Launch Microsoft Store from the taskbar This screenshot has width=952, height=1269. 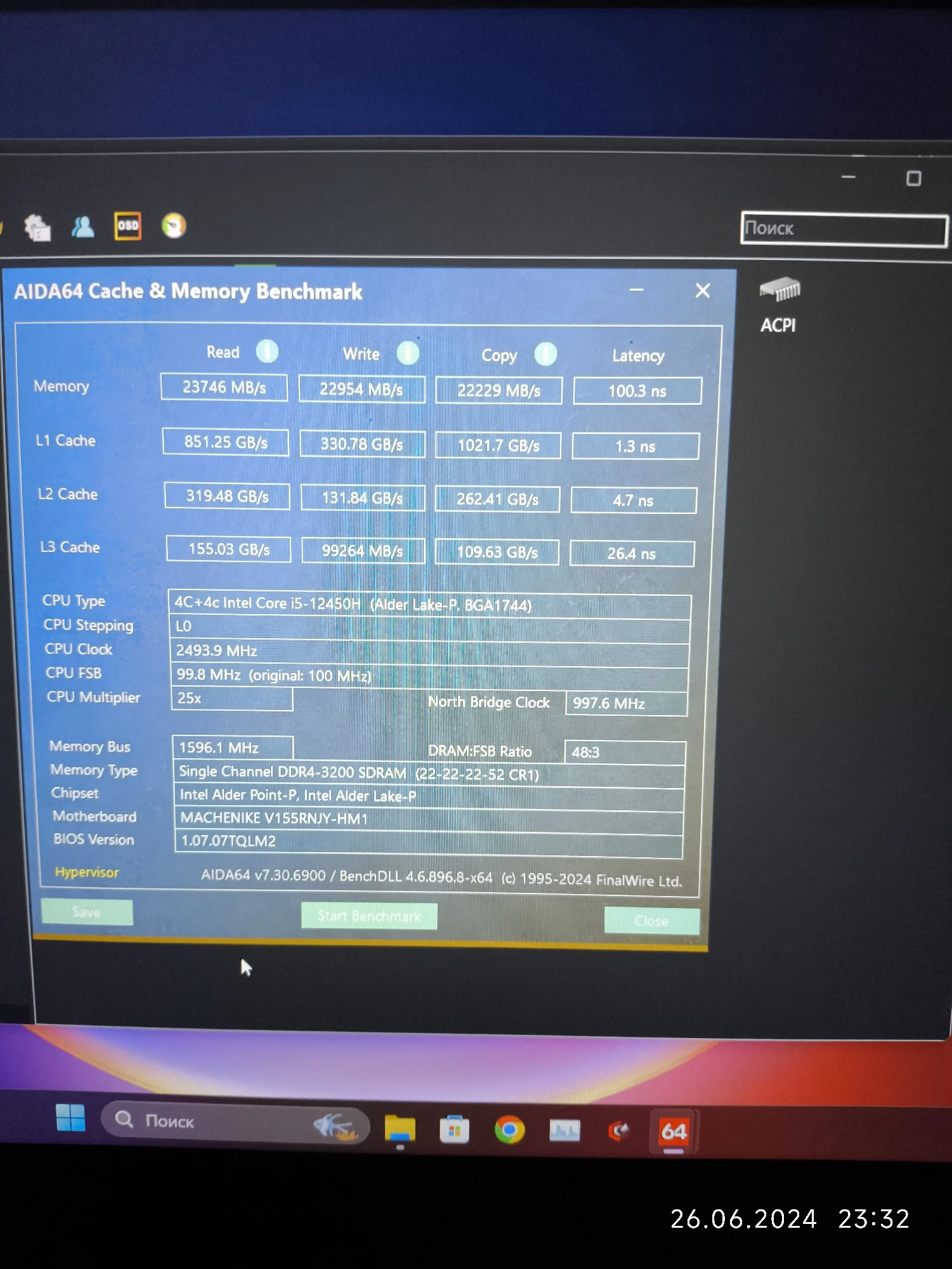pos(454,1129)
